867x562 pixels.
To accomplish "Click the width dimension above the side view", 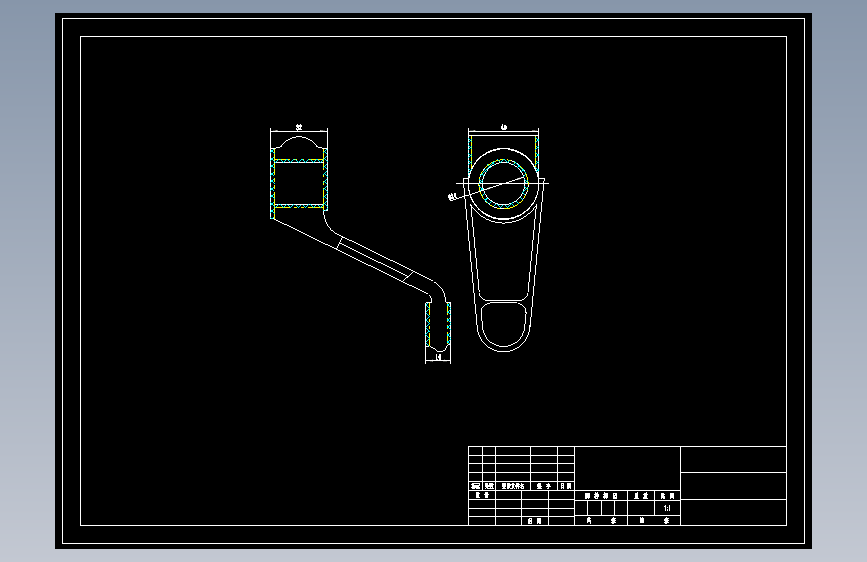I will 299,128.
